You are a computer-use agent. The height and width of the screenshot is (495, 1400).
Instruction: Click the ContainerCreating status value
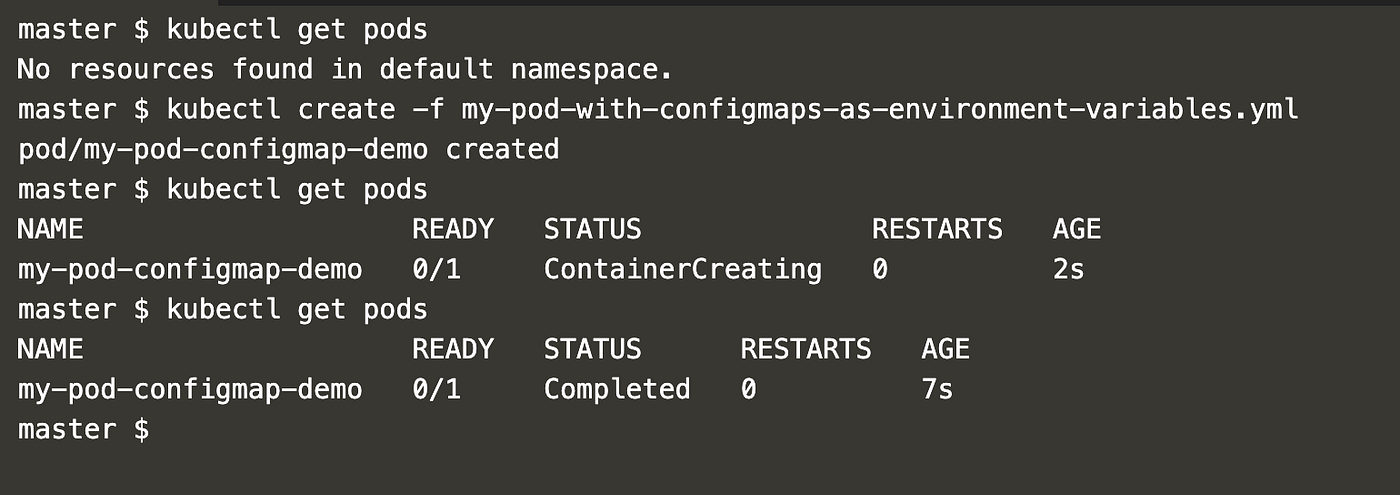click(683, 269)
